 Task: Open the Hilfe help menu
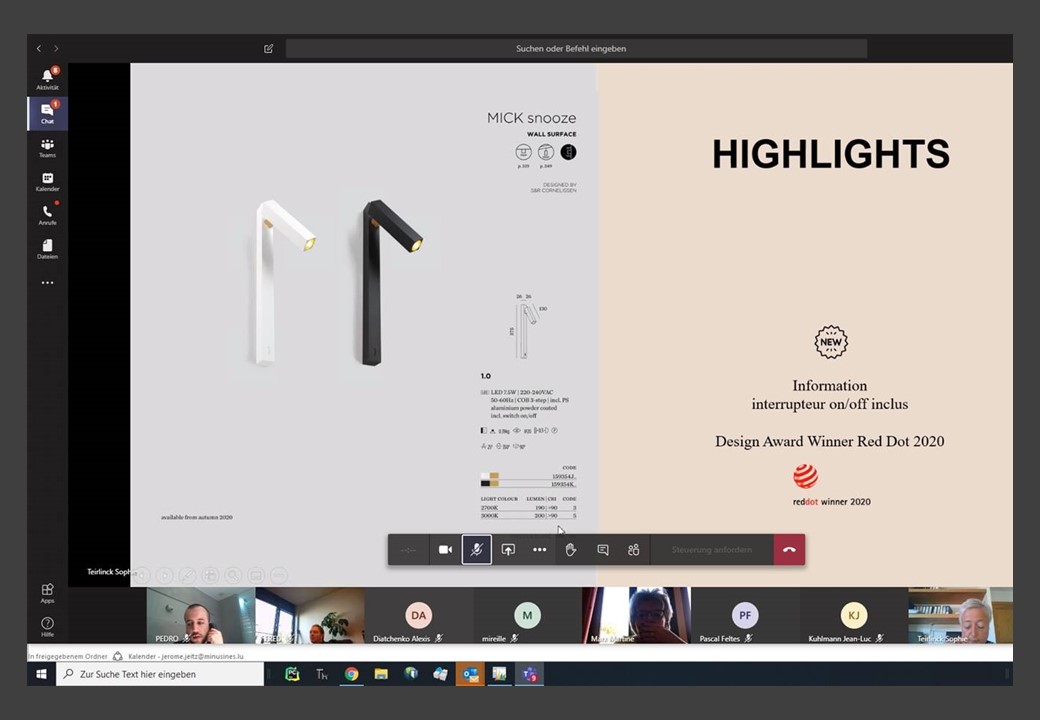47,627
